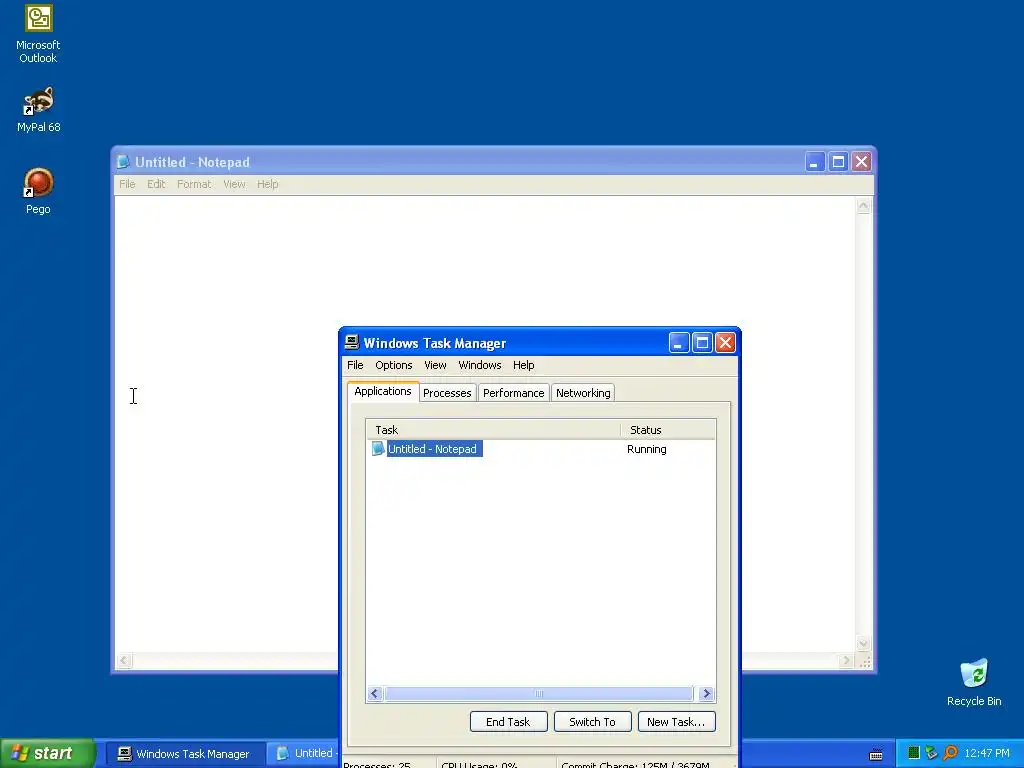Select the Untitled - Notepad task row

541,449
